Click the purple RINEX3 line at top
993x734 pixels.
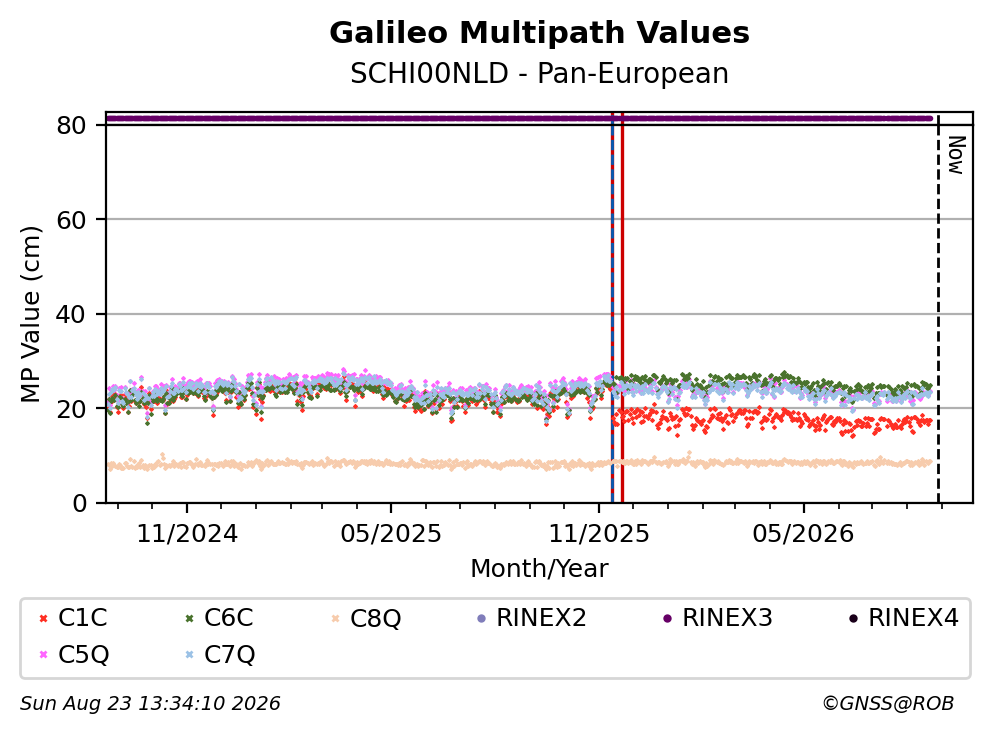click(519, 118)
